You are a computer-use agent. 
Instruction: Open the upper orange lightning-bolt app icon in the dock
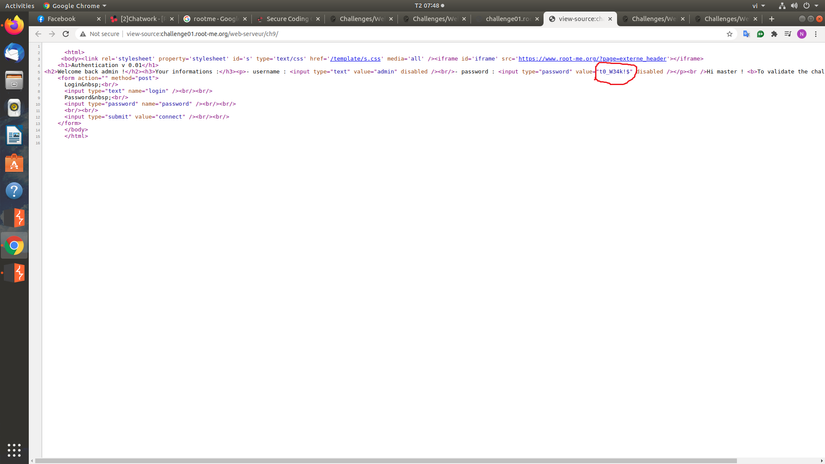click(x=14, y=218)
